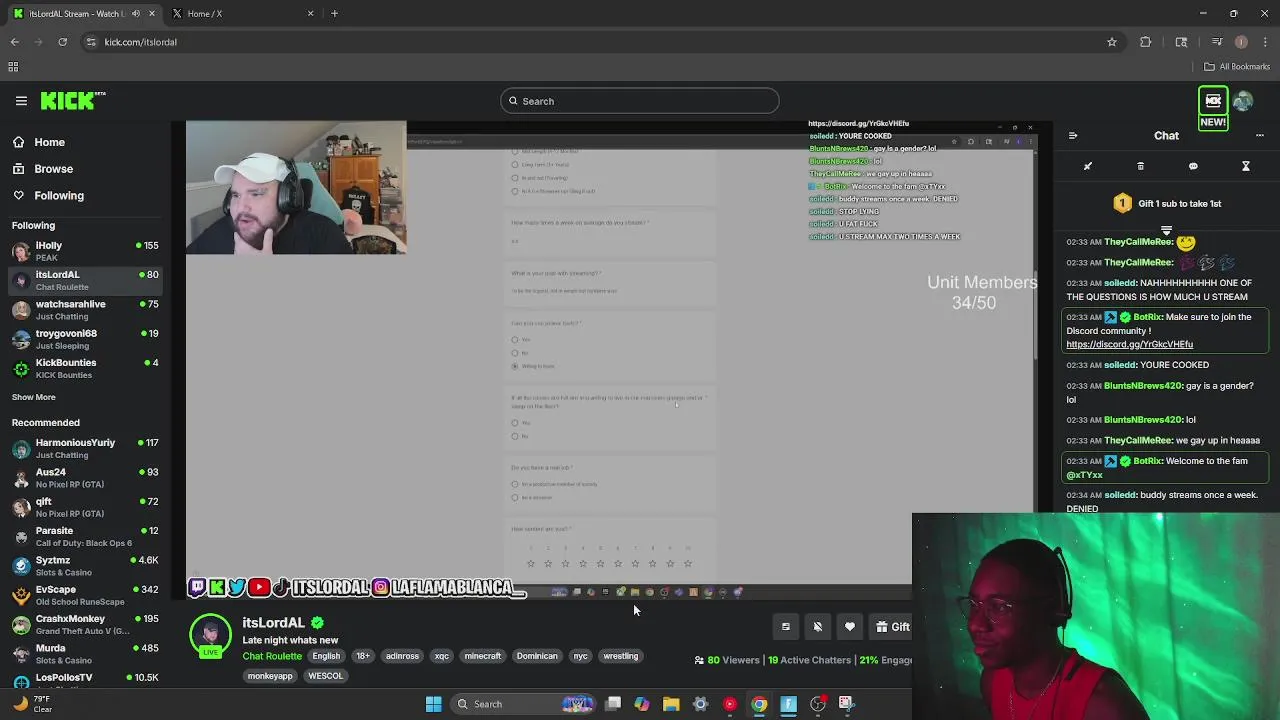Screen dimensions: 1280x720
Task: Click the hourglass slow-mode icon
Action: (1246, 166)
